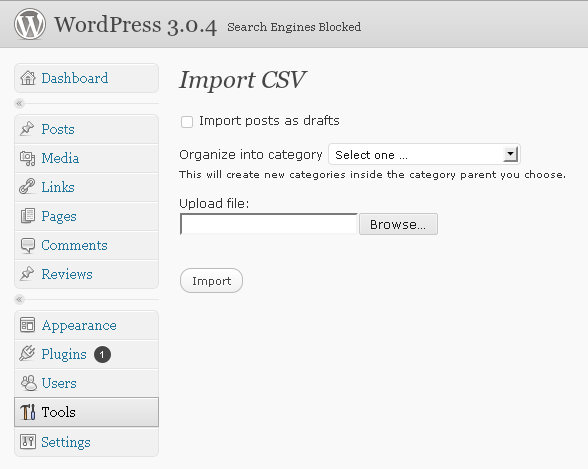Open the Comments menu
The width and height of the screenshot is (588, 469).
point(87,245)
